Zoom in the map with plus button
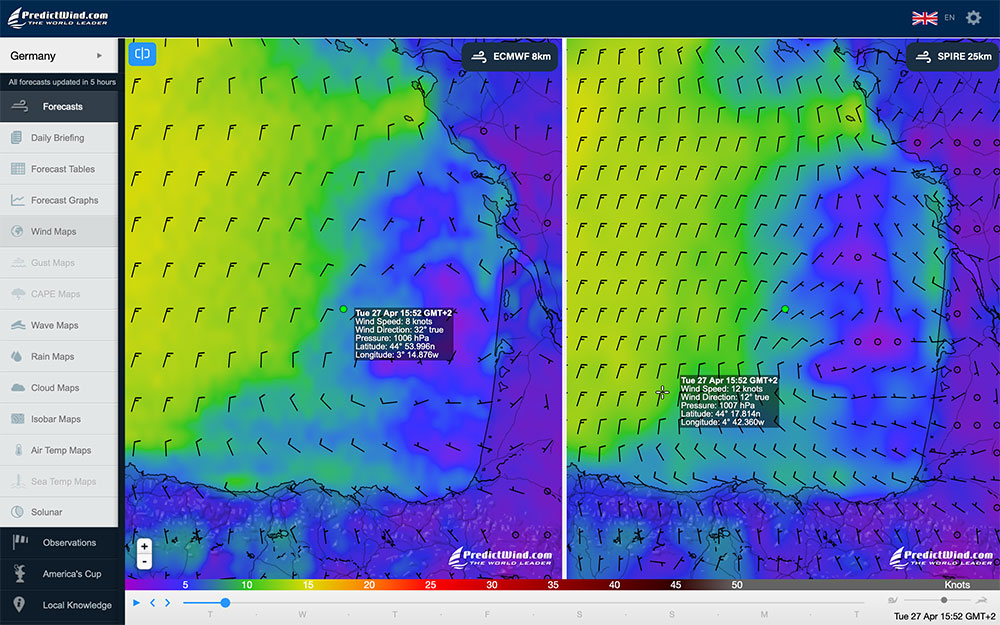Image resolution: width=1000 pixels, height=625 pixels. tap(145, 546)
